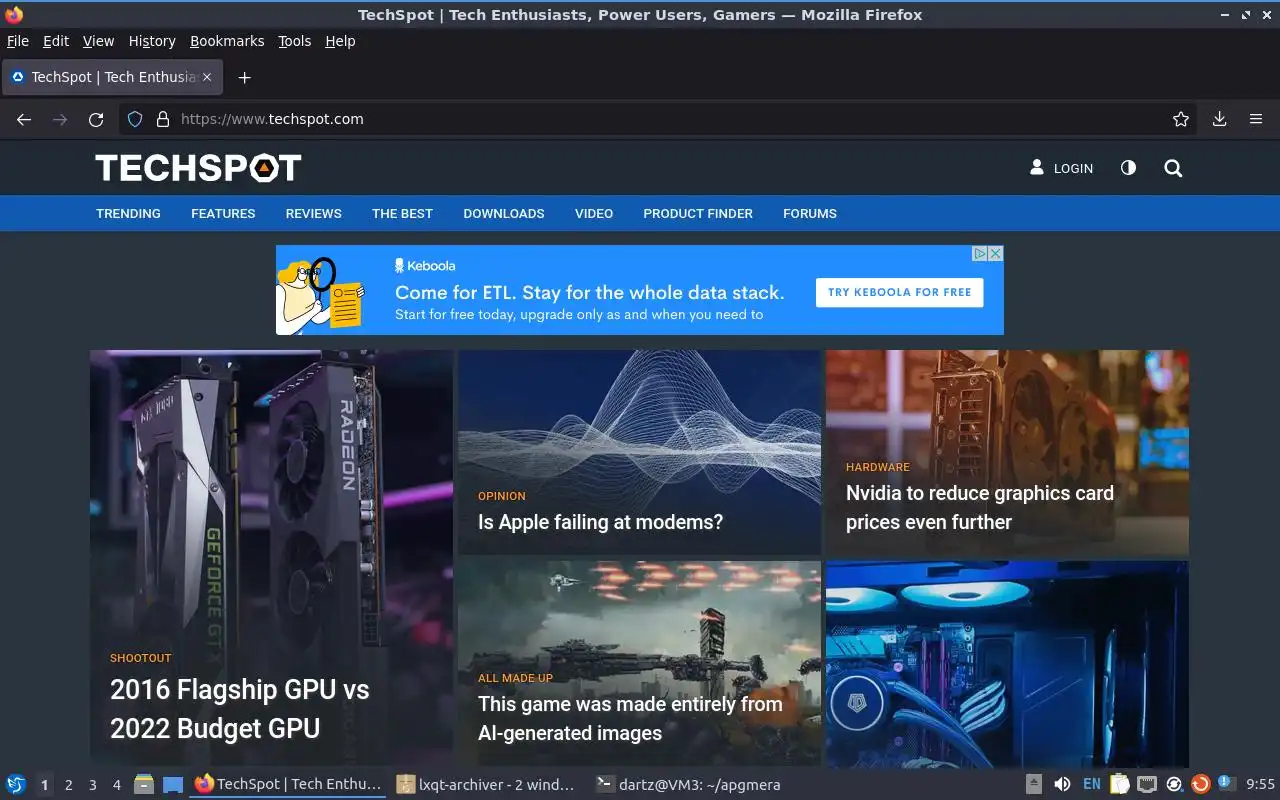Image resolution: width=1280 pixels, height=800 pixels.
Task: Switch to dartz@VM3 terminal taskbar window
Action: (687, 784)
